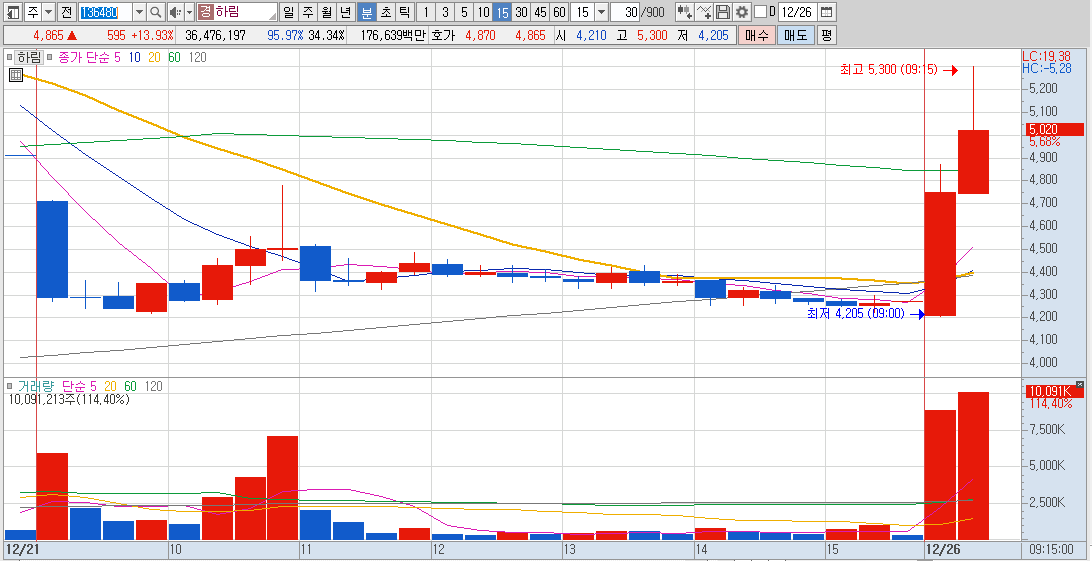Click the 12/26 date marker on time axis

click(x=942, y=549)
